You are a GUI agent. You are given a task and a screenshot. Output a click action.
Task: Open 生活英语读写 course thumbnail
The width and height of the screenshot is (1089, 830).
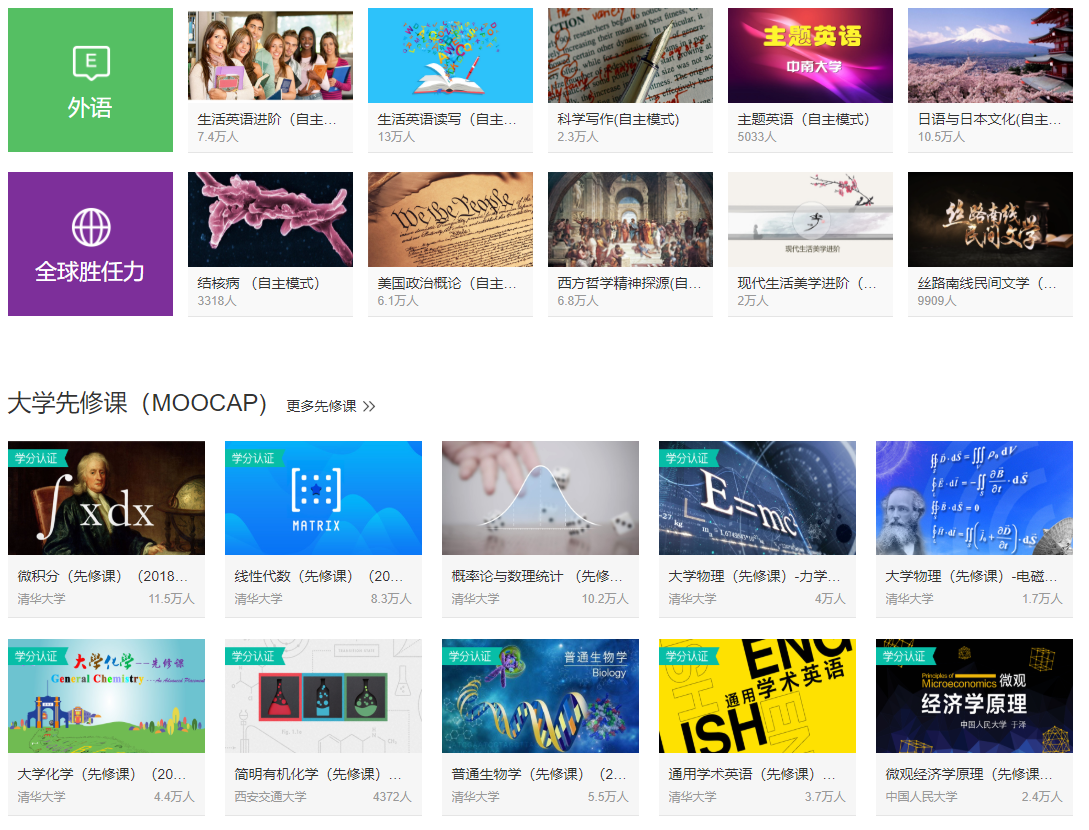click(450, 56)
